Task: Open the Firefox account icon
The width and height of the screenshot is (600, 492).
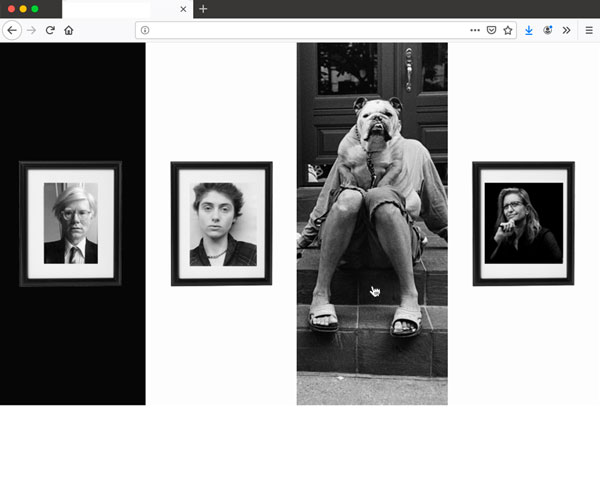Action: [x=548, y=30]
